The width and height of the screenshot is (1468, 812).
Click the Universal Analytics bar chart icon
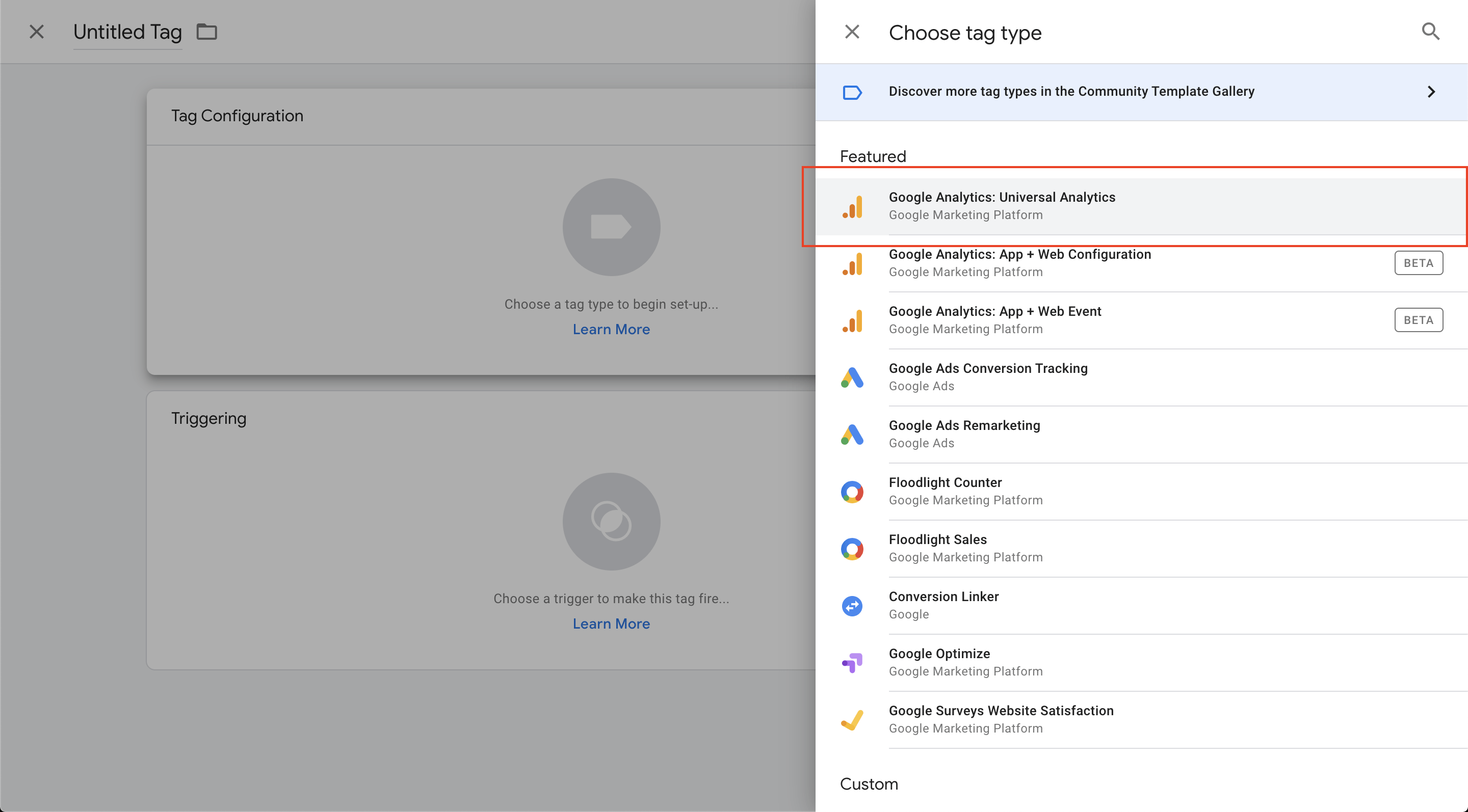click(x=853, y=206)
